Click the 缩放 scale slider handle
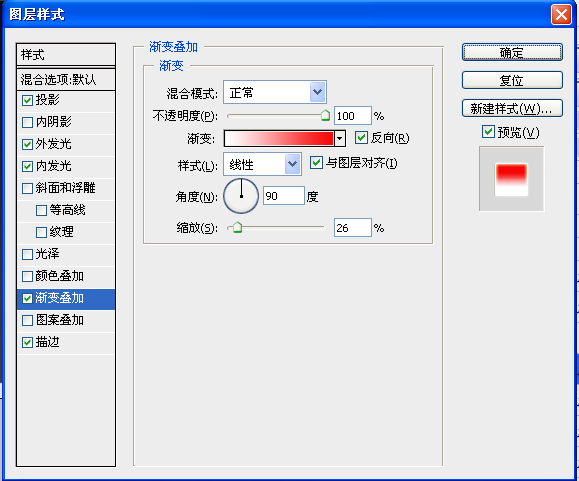This screenshot has height=481, width=579. point(237,227)
